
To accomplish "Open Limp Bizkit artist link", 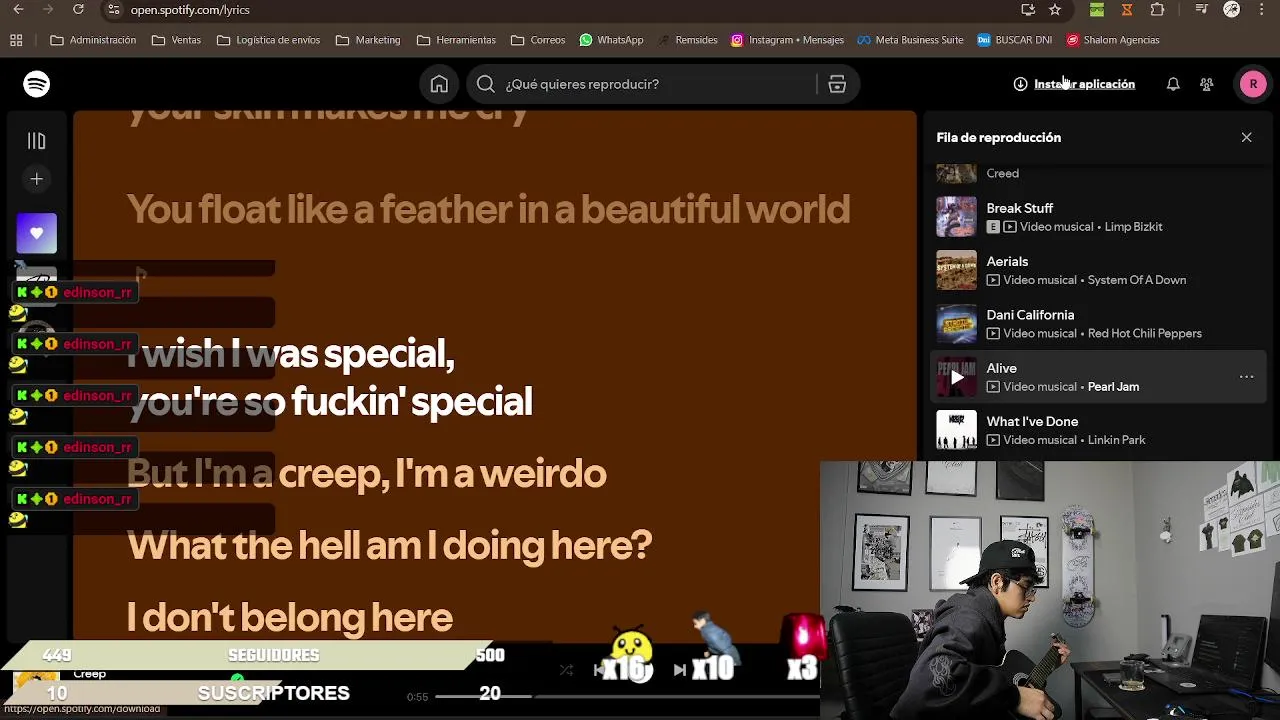I will [1133, 227].
